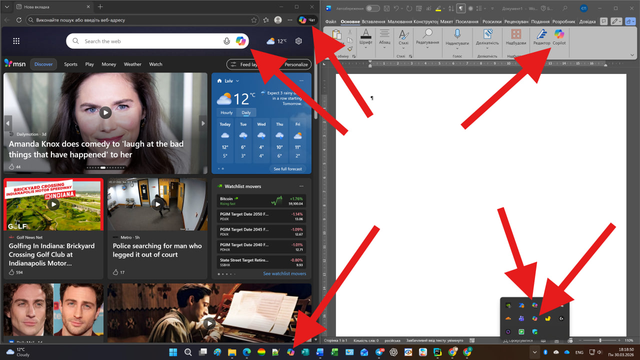Open Edge tab actions dropdown chevron

click(7, 7)
